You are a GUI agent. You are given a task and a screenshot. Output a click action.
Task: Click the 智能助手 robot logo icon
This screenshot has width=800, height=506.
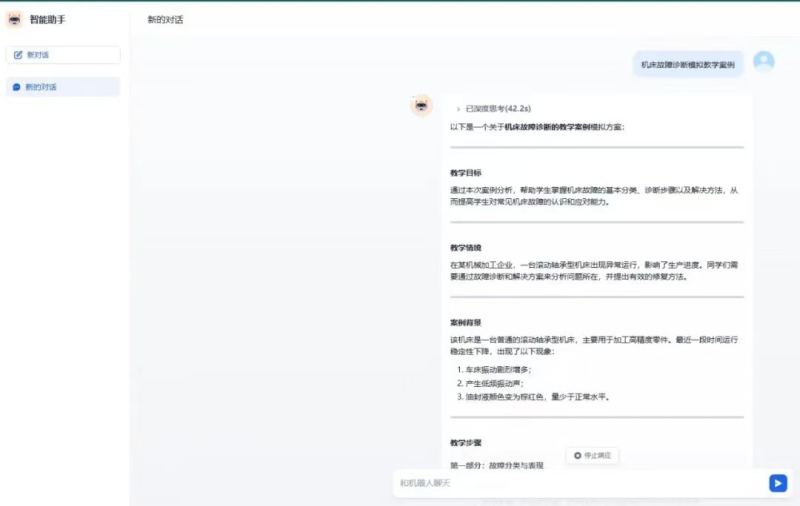click(x=14, y=19)
